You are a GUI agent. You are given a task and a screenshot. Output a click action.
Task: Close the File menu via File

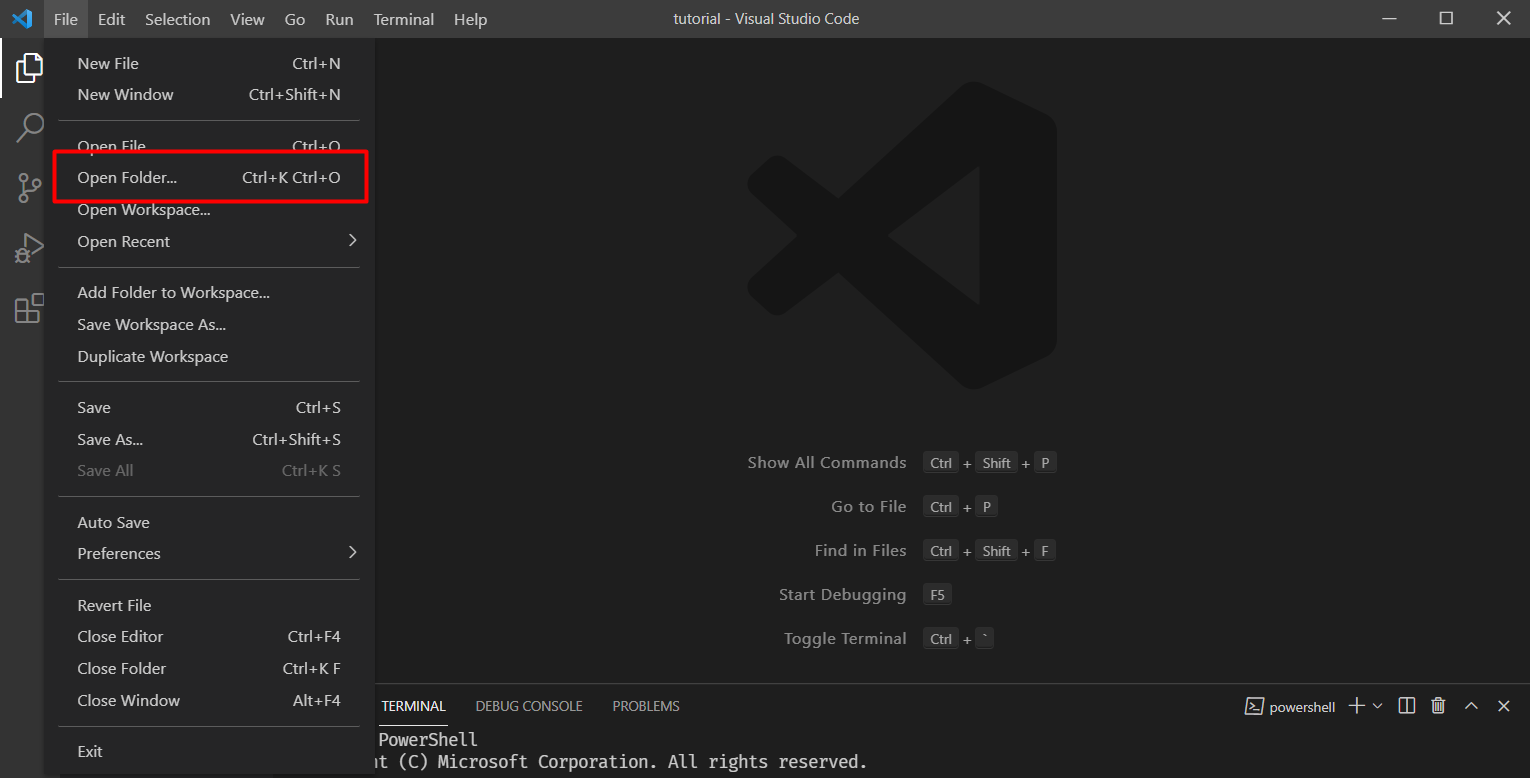coord(66,19)
